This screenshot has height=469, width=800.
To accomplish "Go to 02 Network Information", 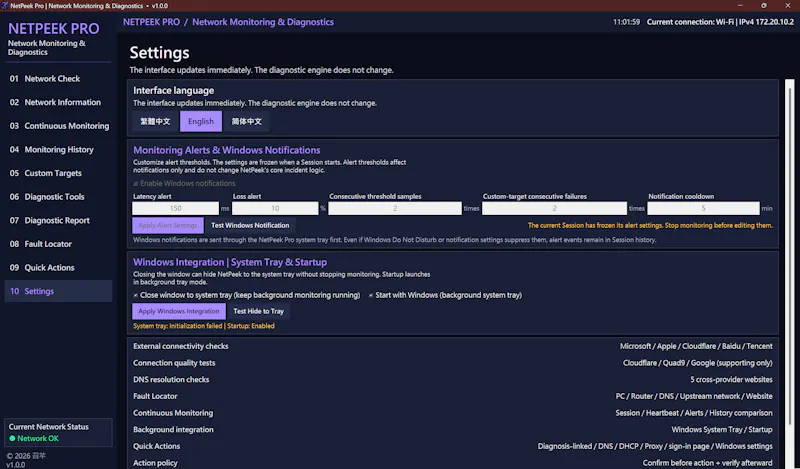I will (58, 102).
